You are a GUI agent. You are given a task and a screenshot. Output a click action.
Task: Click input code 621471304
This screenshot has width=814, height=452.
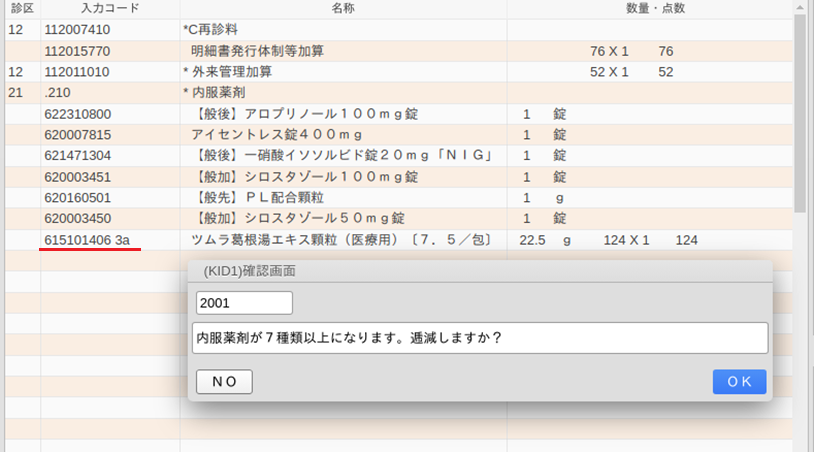point(78,155)
